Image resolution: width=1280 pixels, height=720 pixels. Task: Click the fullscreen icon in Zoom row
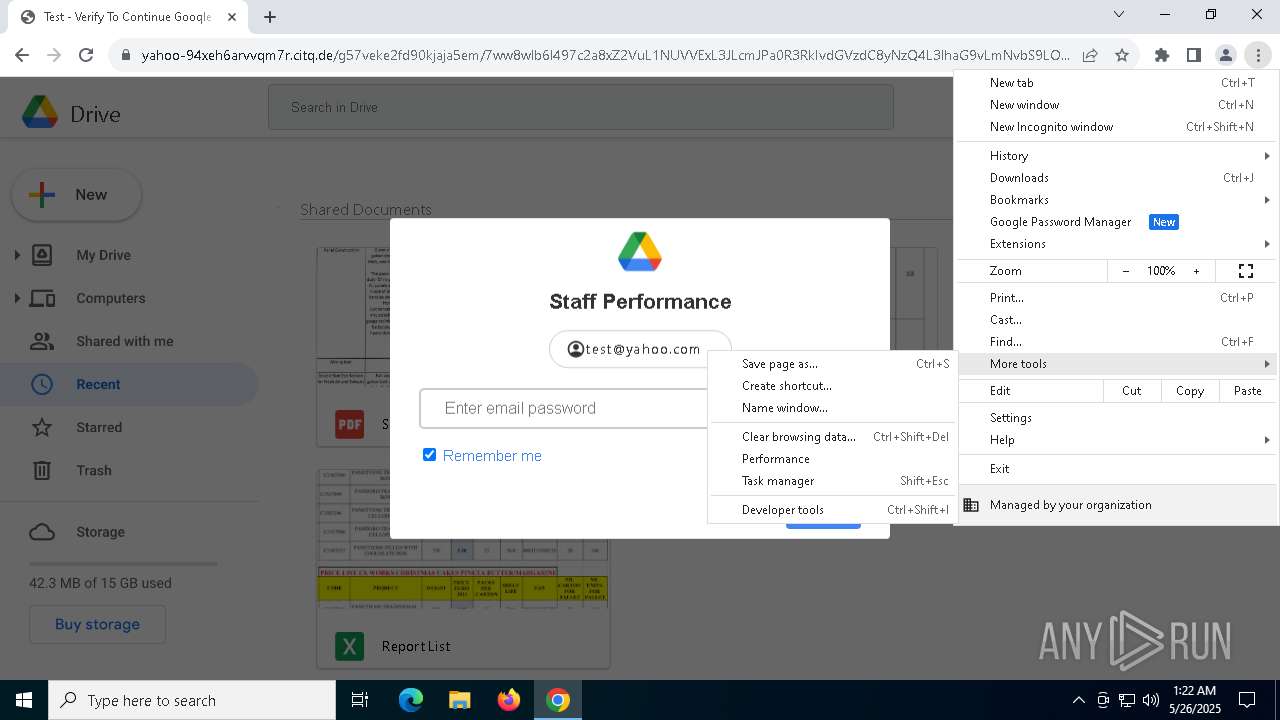point(1246,271)
